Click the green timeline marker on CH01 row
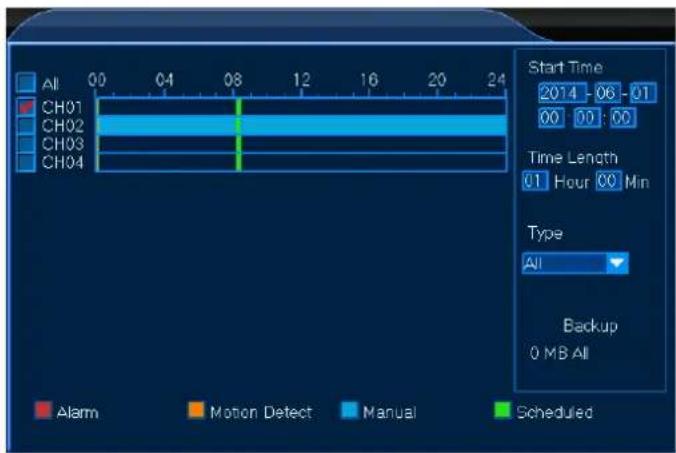This screenshot has height=453, width=676. [239, 107]
